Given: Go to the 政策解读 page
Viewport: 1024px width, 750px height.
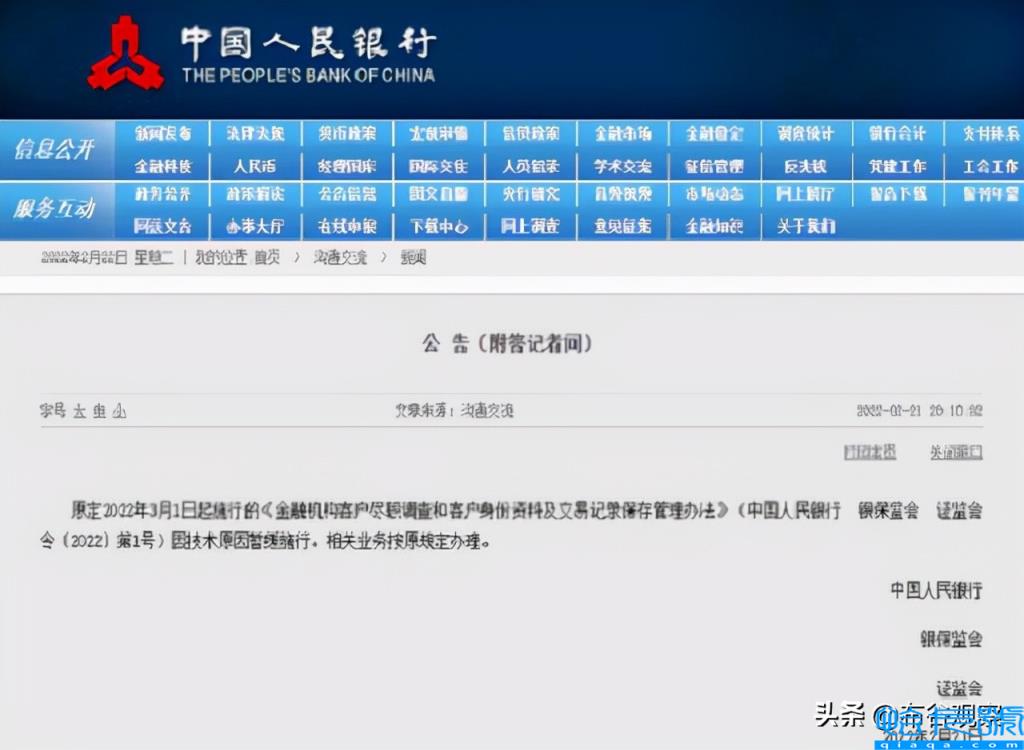Looking at the screenshot, I should point(255,194).
